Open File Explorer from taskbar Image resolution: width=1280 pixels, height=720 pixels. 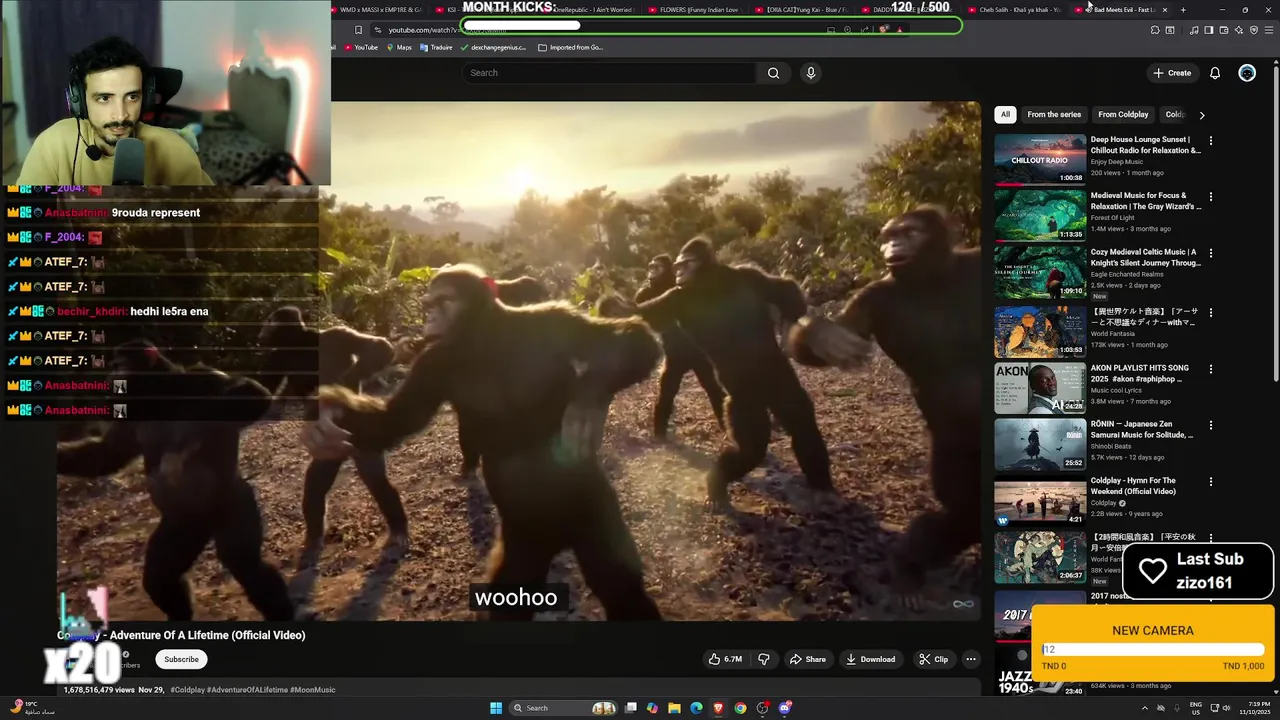pos(674,708)
